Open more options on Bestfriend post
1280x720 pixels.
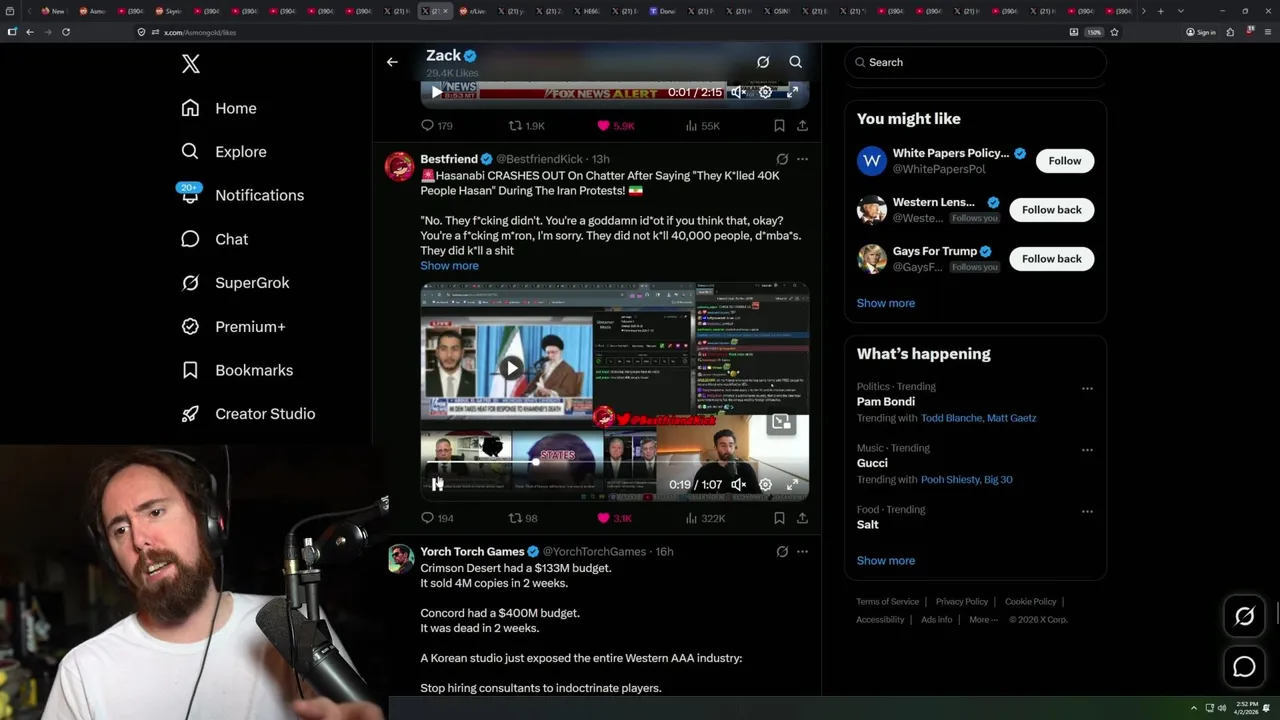(802, 159)
